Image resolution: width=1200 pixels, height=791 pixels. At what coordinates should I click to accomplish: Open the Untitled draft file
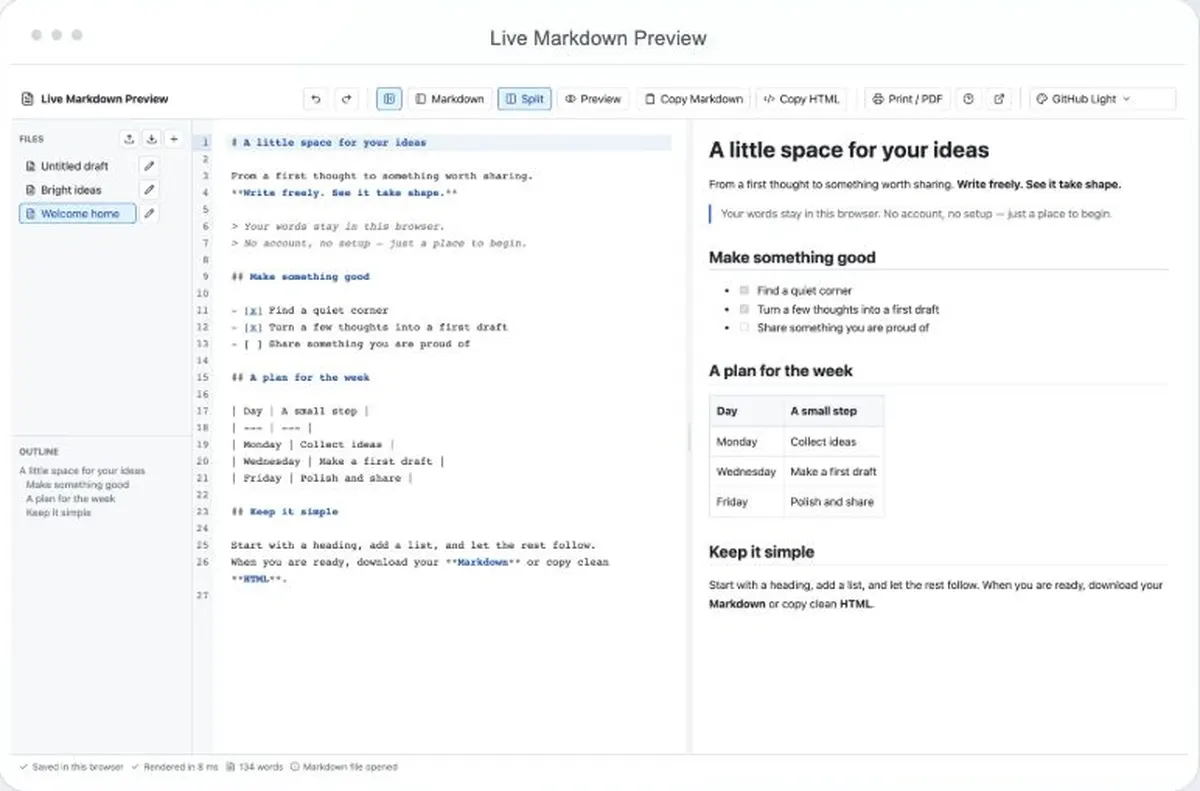pyautogui.click(x=77, y=166)
